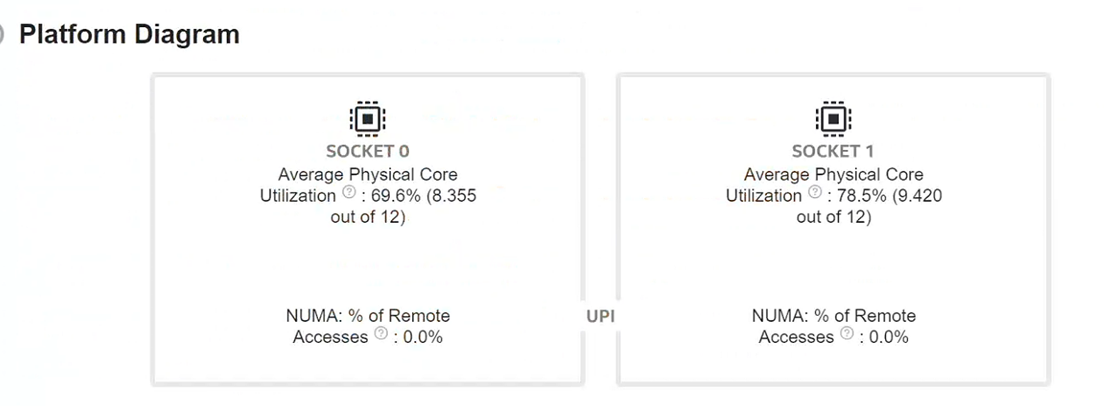Screen dimensions: 1104x406
Task: Click the Socket 0 CPU chip icon
Action: click(368, 118)
